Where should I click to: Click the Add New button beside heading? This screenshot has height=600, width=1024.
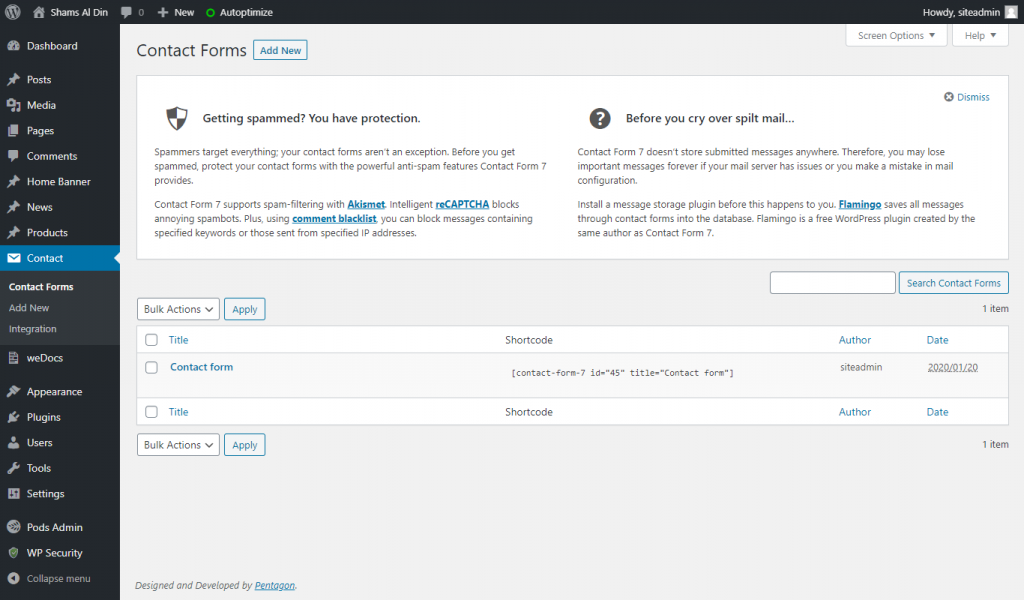(280, 50)
